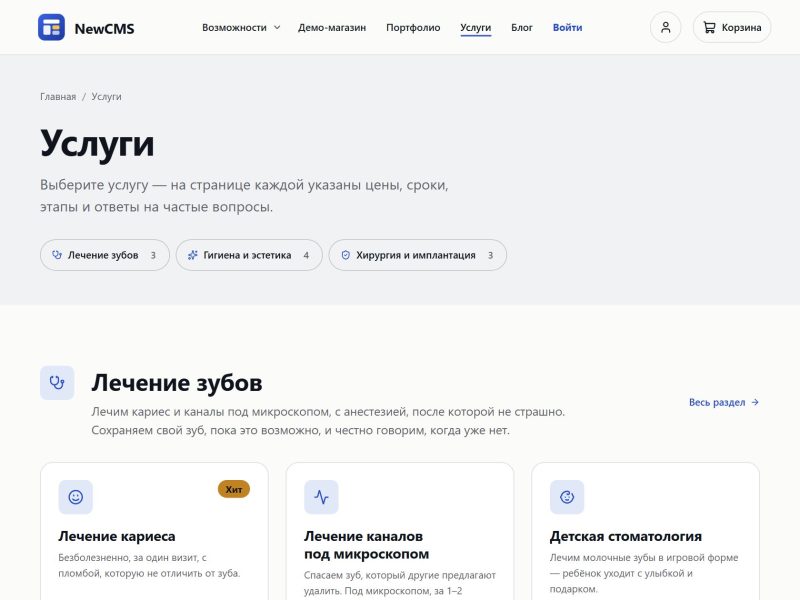Click the Войти link
The image size is (800, 600).
(x=567, y=28)
